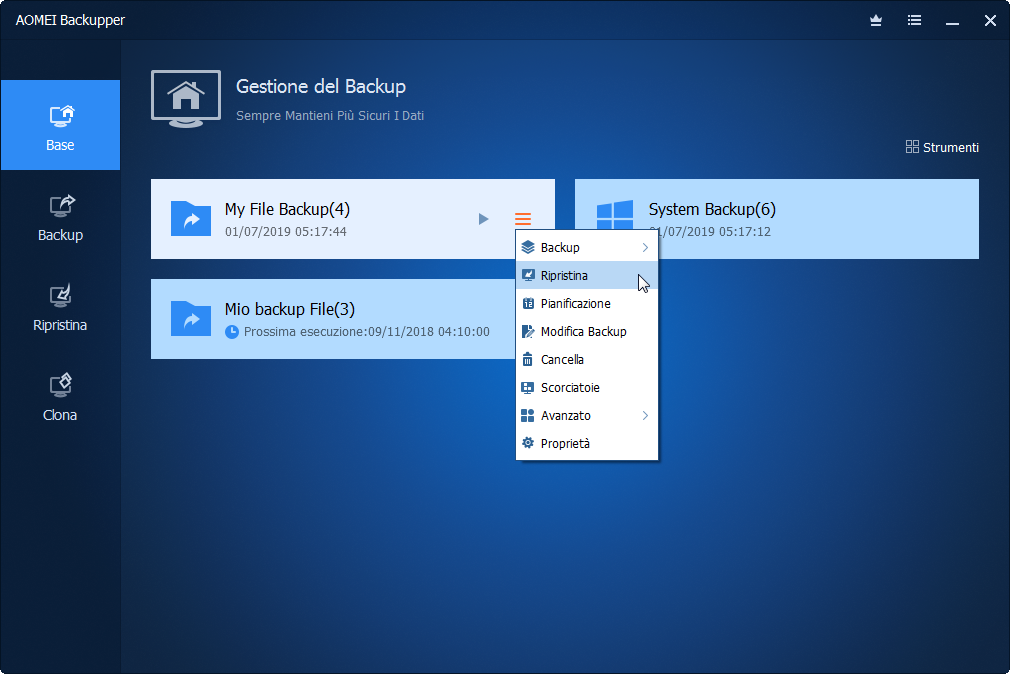Viewport: 1010px width, 674px height.
Task: Choose Cancella in the context menu
Action: [587, 360]
